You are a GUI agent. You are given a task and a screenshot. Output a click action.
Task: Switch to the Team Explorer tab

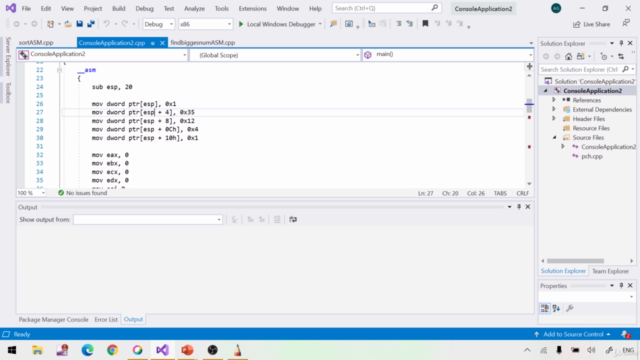(x=610, y=271)
